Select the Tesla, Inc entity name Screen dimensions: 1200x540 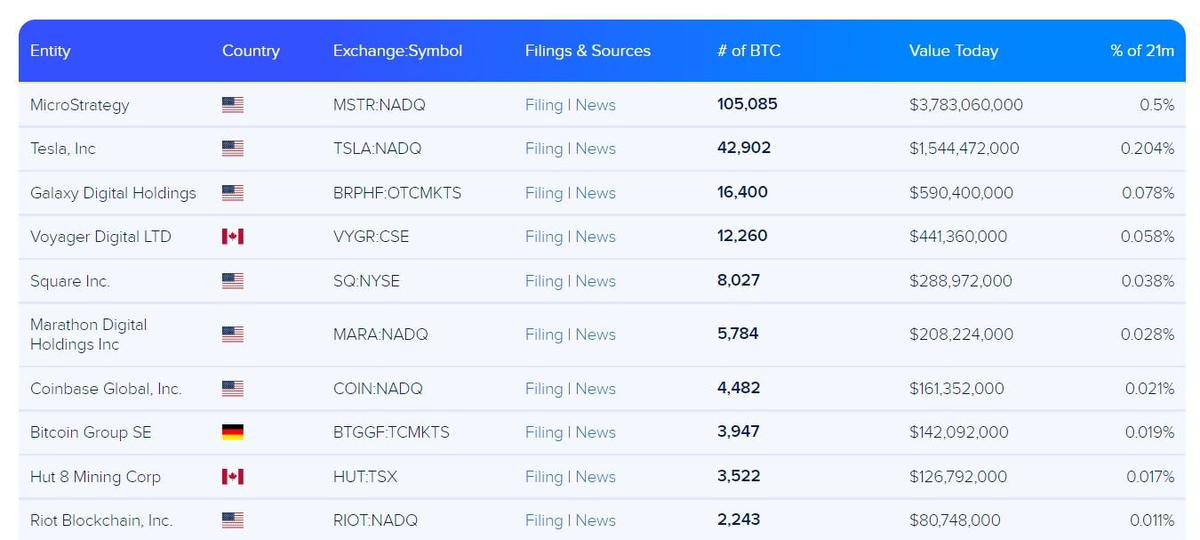[x=63, y=149]
